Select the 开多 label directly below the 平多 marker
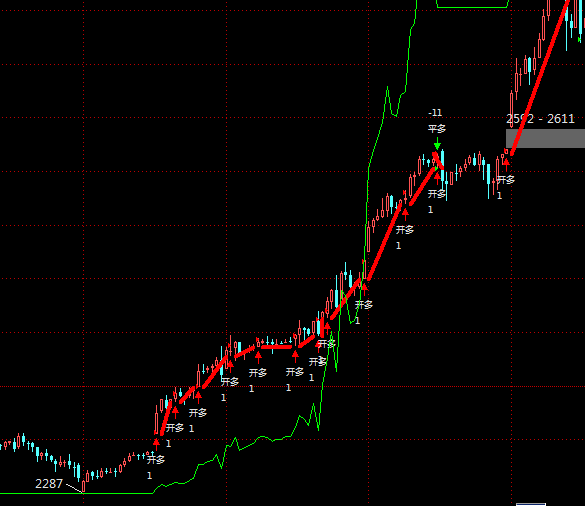585x506 pixels. [x=437, y=194]
